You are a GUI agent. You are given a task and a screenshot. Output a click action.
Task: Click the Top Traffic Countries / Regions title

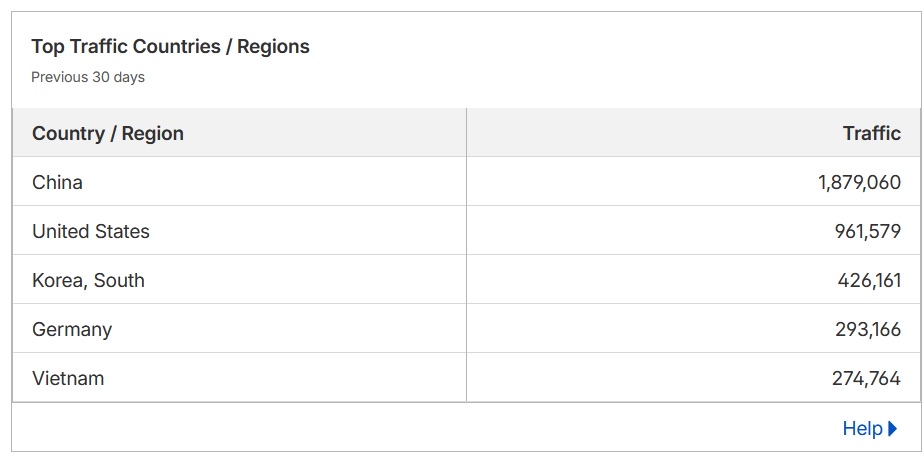click(x=170, y=47)
